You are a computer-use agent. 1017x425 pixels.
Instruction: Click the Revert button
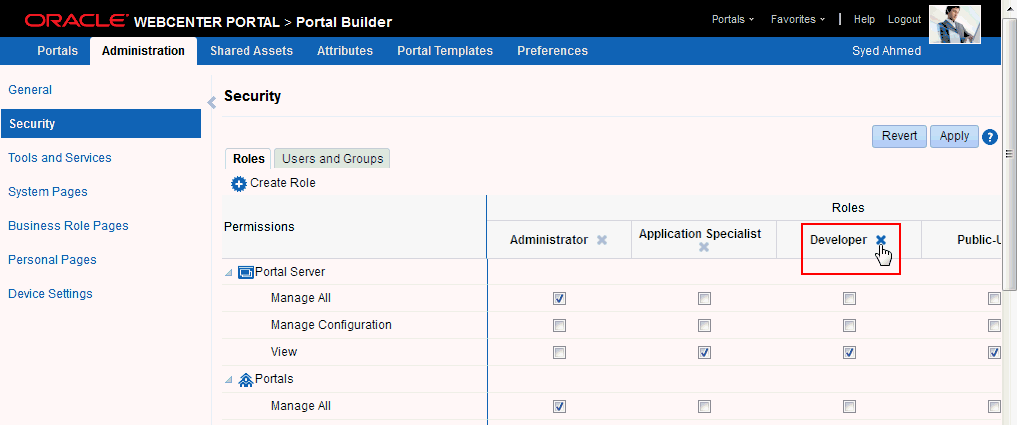[899, 136]
